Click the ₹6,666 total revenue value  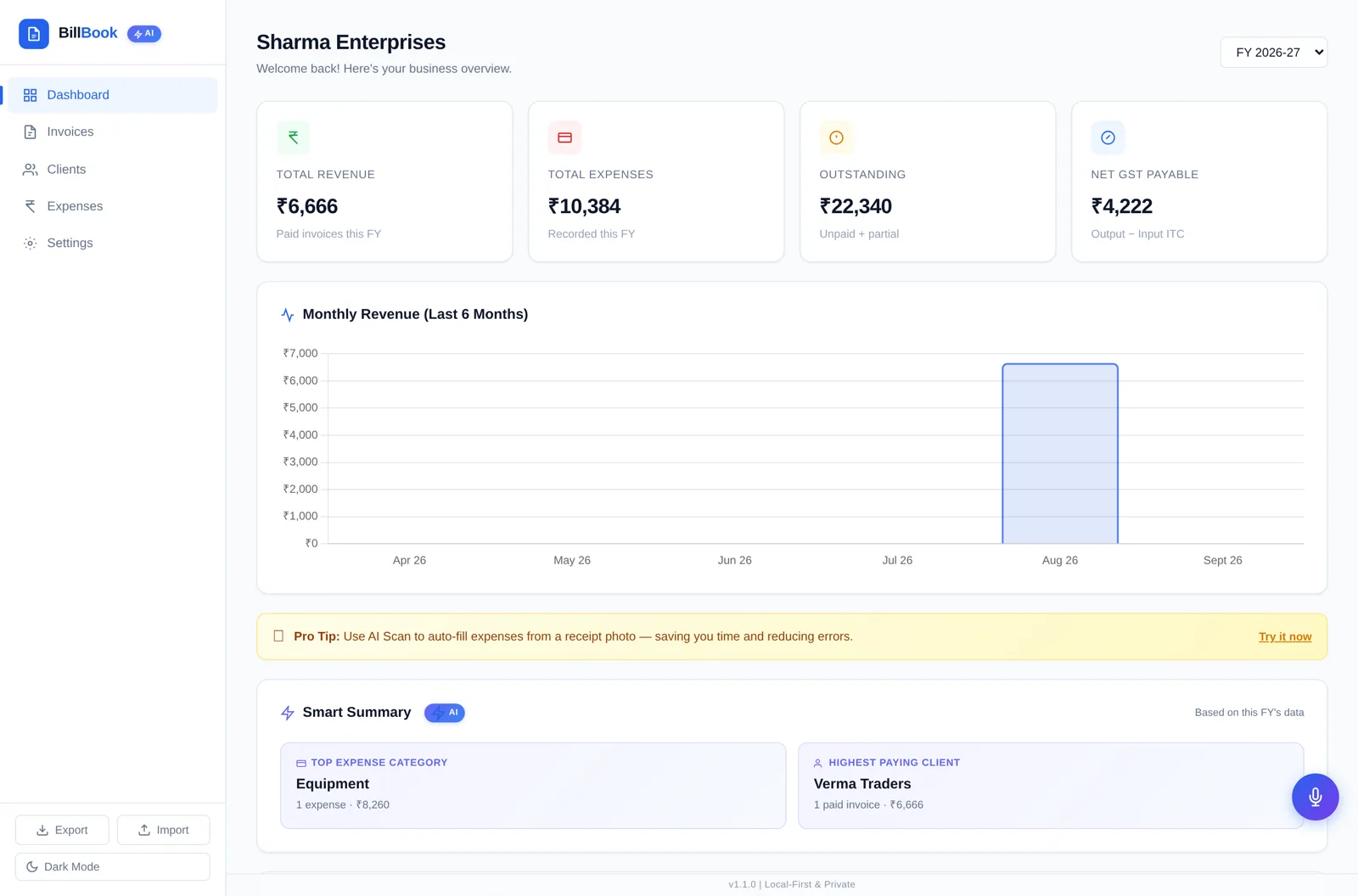(x=307, y=206)
